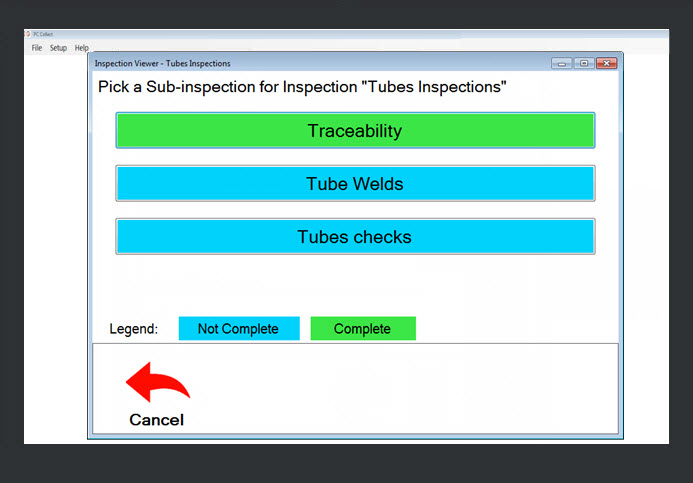Minimize the Inspection Viewer dialog

coord(562,63)
